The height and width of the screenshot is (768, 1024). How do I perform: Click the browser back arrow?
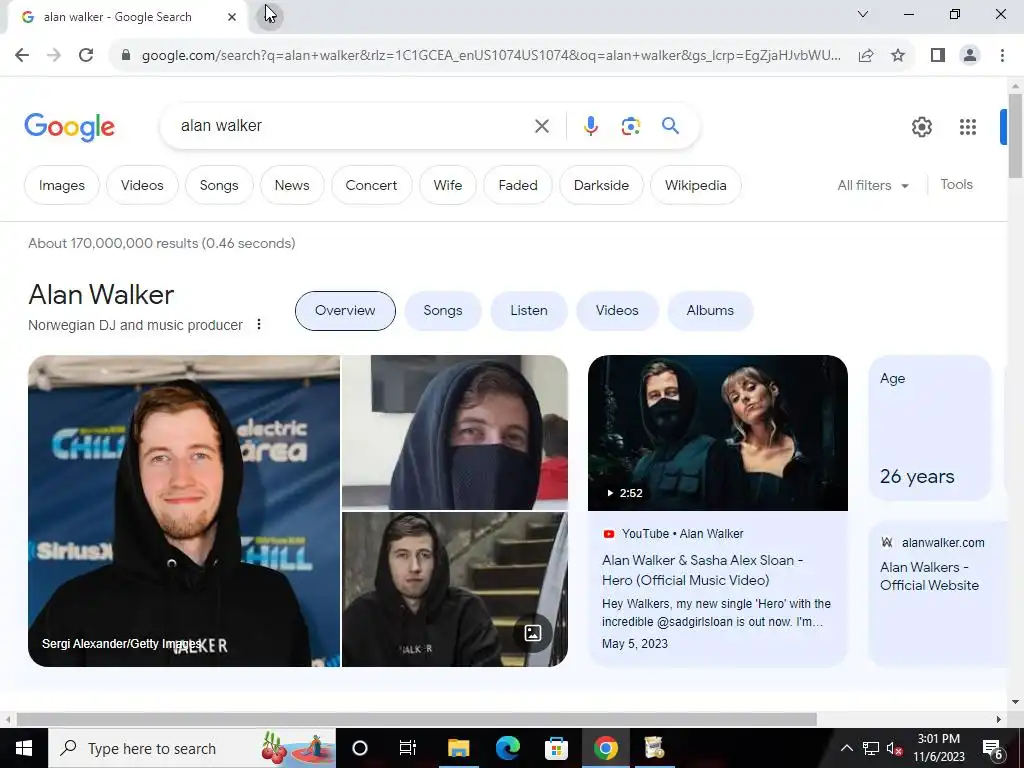22,55
